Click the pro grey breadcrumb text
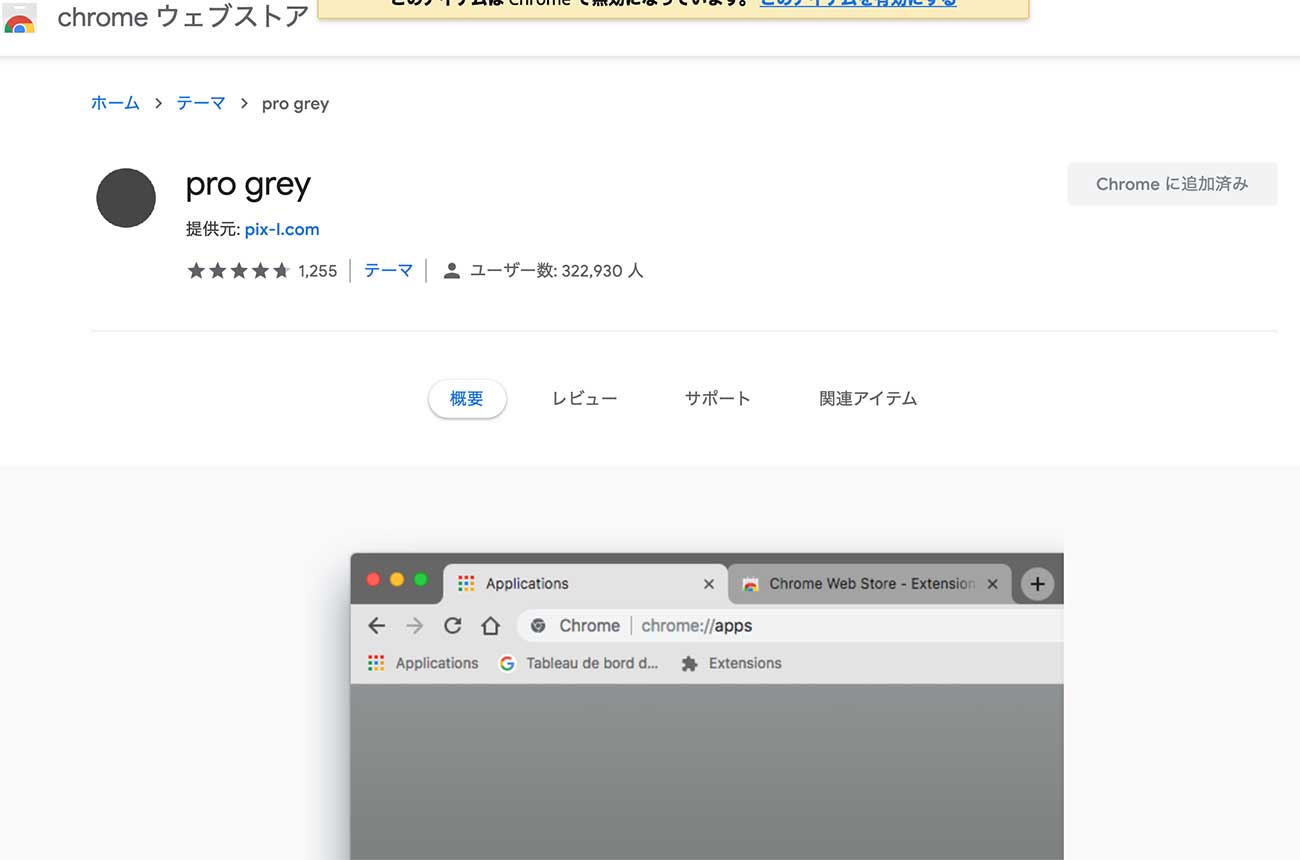1300x860 pixels. tap(295, 104)
